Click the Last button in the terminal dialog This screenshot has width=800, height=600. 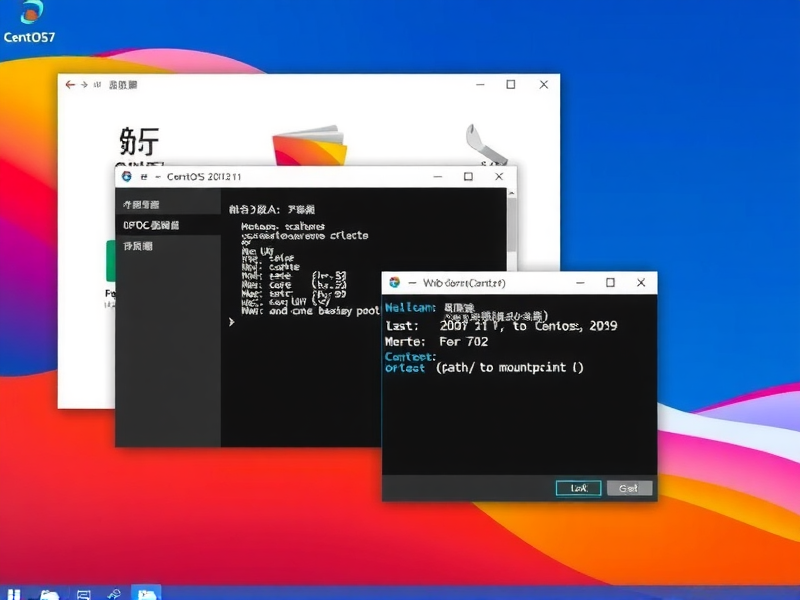click(x=578, y=488)
